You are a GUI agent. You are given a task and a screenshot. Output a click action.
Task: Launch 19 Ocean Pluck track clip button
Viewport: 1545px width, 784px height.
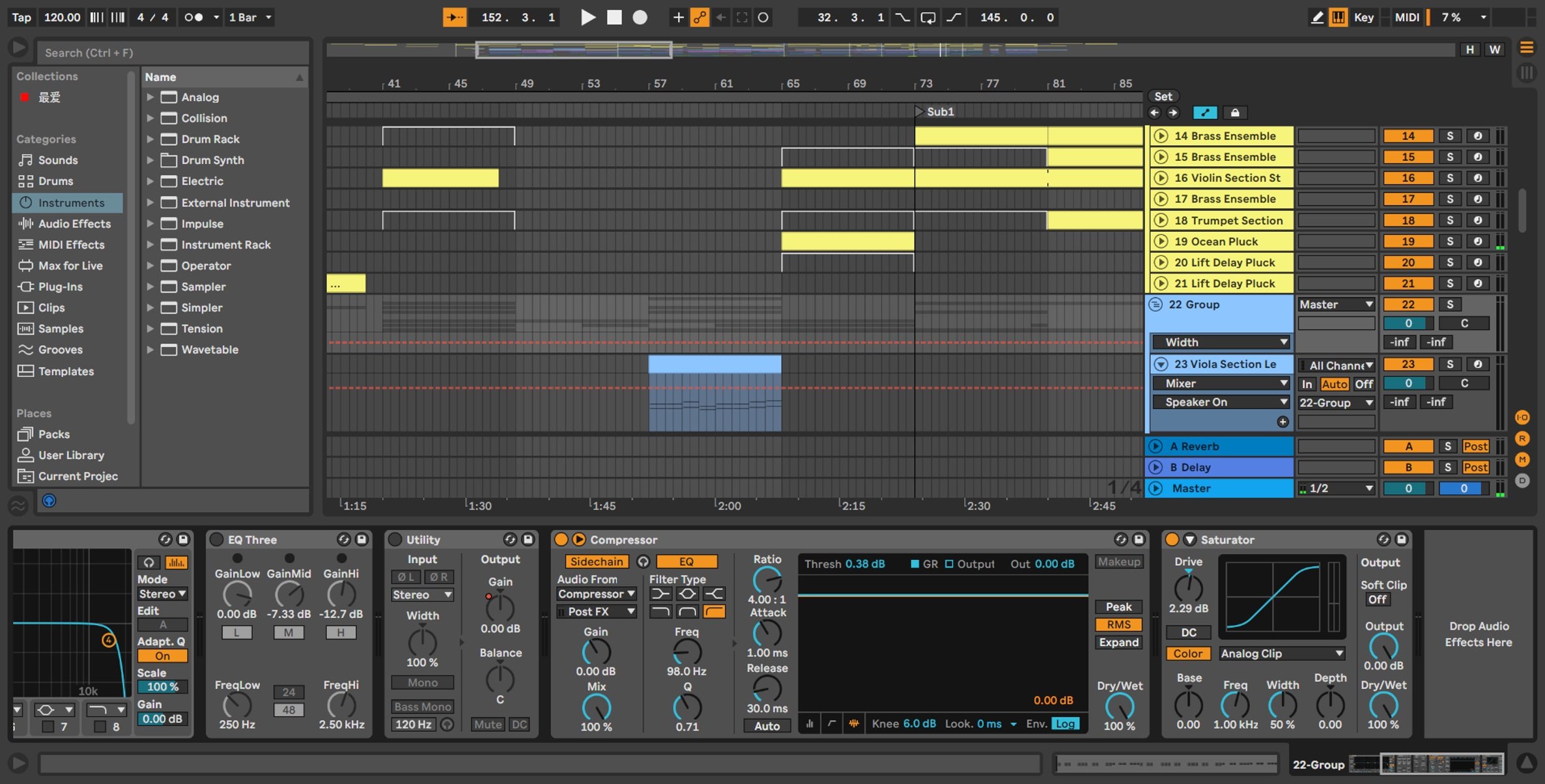tap(1161, 242)
